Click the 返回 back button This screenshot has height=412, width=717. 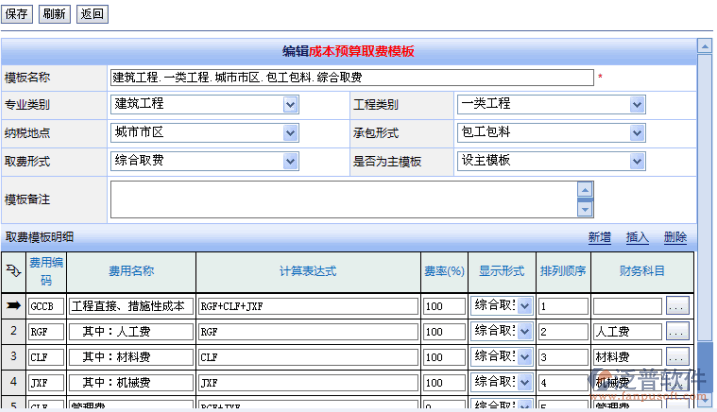(91, 14)
